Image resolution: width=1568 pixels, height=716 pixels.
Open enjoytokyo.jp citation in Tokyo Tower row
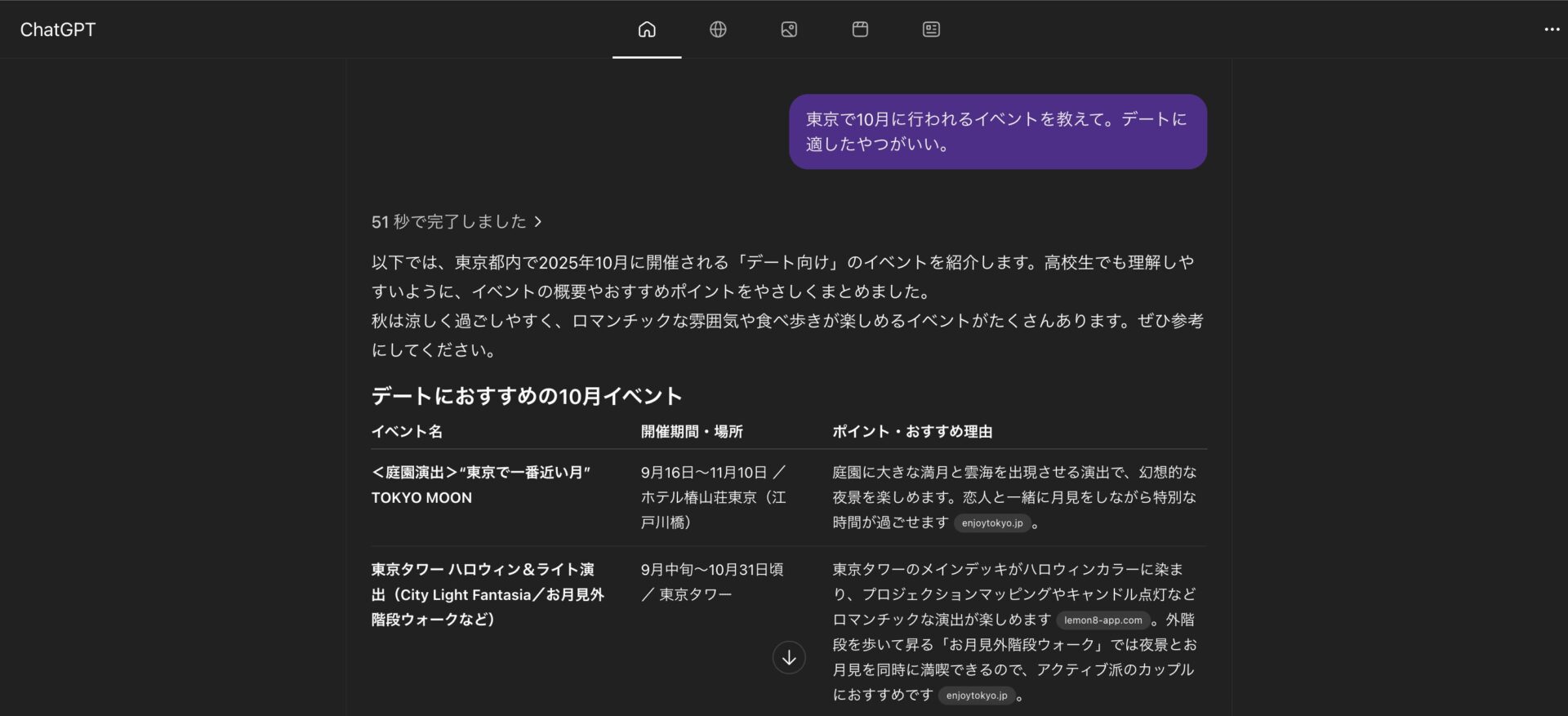976,696
